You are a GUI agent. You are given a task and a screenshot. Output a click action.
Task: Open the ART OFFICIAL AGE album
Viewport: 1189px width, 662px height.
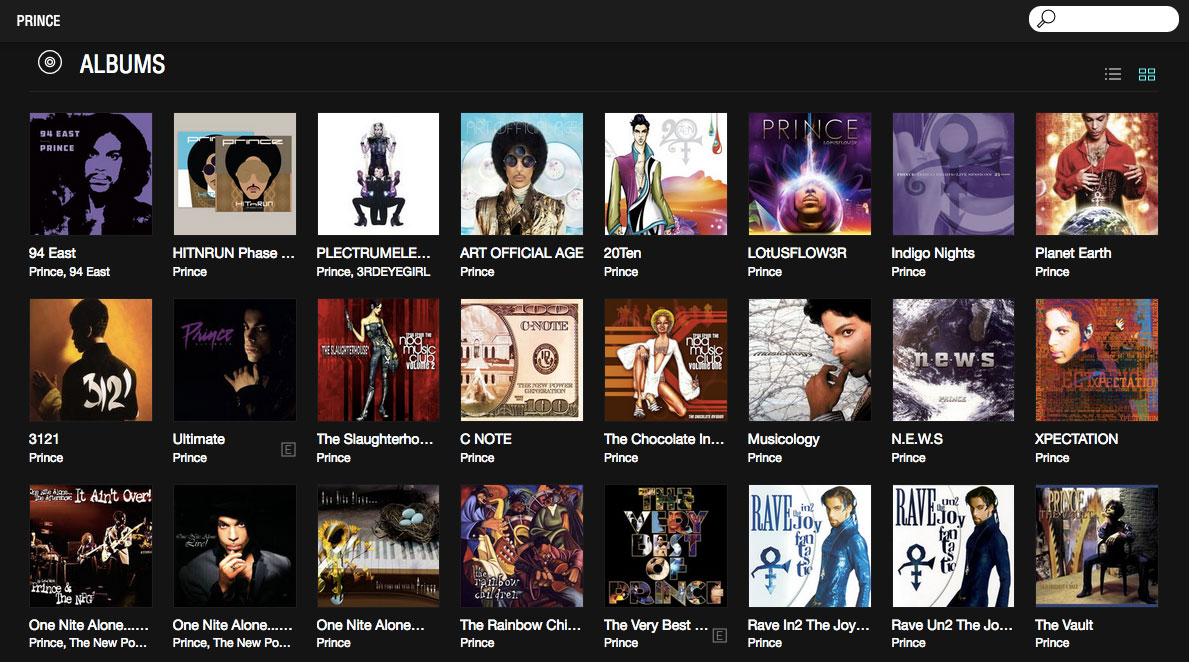[521, 173]
